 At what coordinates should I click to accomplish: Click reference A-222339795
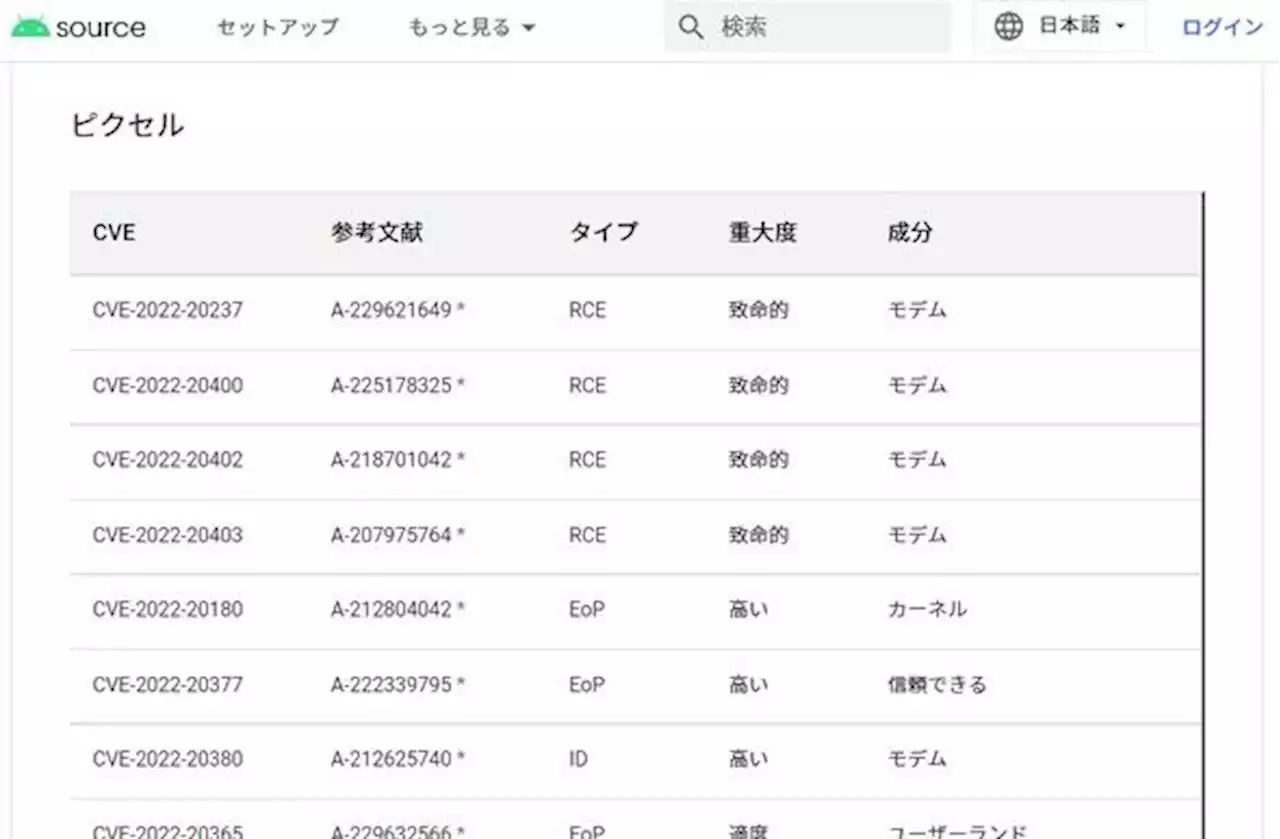(x=392, y=685)
